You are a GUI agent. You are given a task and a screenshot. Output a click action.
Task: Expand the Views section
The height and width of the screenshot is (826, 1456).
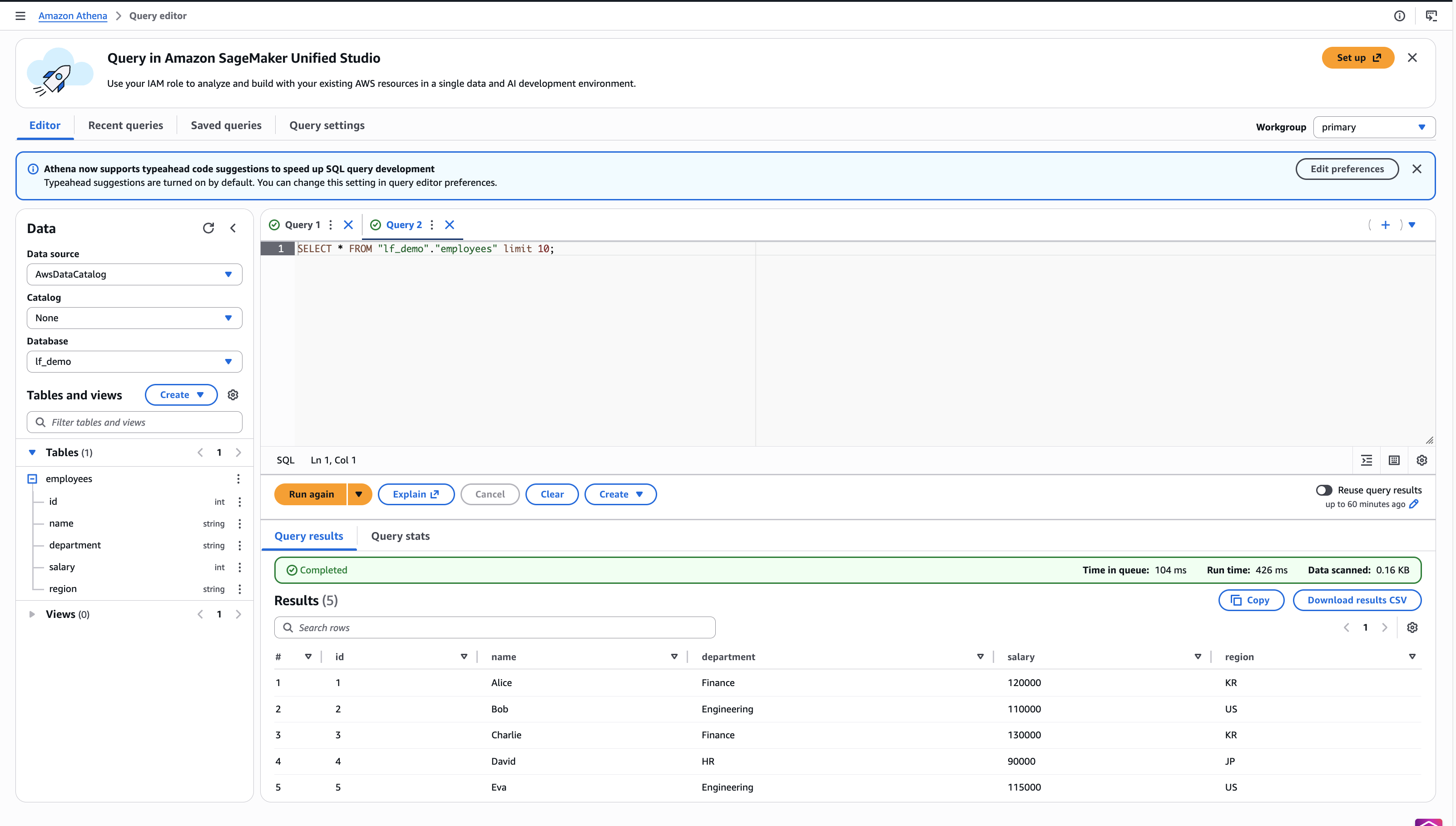point(32,614)
